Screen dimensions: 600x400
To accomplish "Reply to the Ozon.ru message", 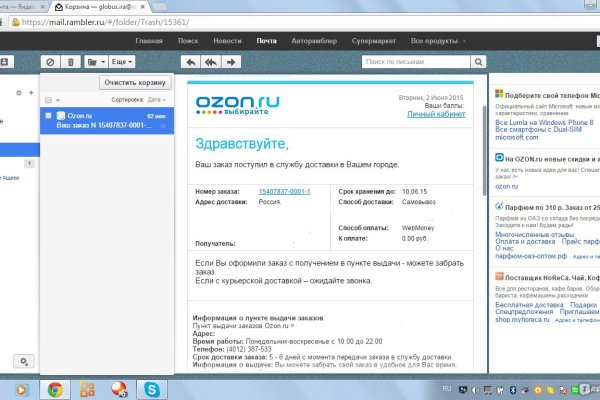I will [192, 62].
